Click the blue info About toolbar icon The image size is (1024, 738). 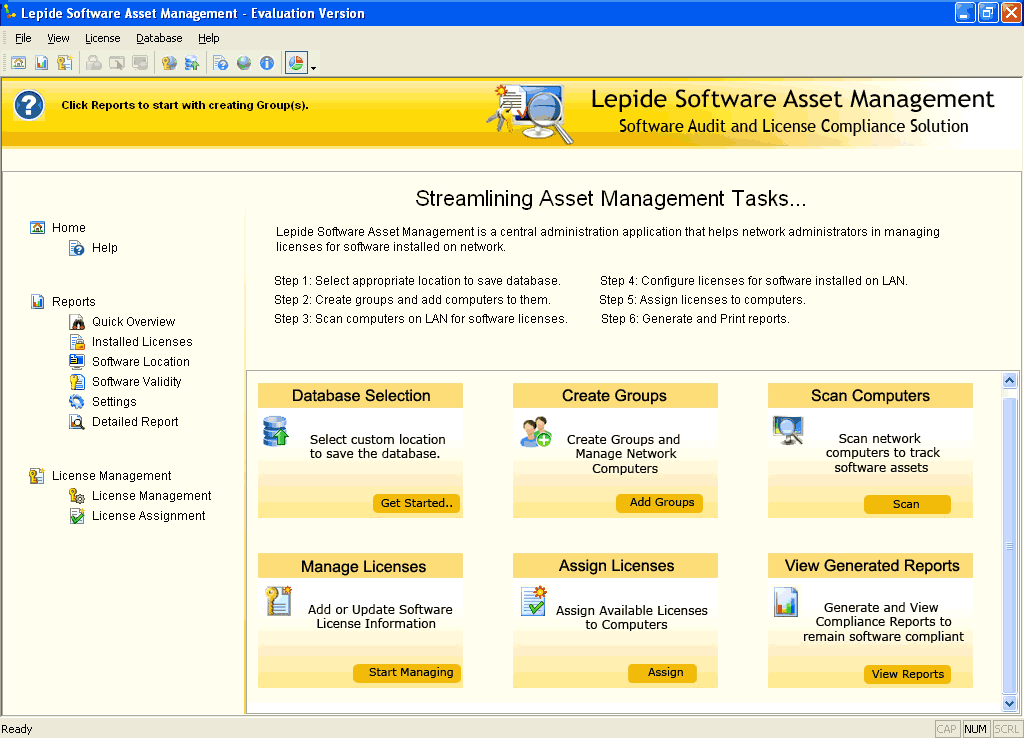[267, 62]
